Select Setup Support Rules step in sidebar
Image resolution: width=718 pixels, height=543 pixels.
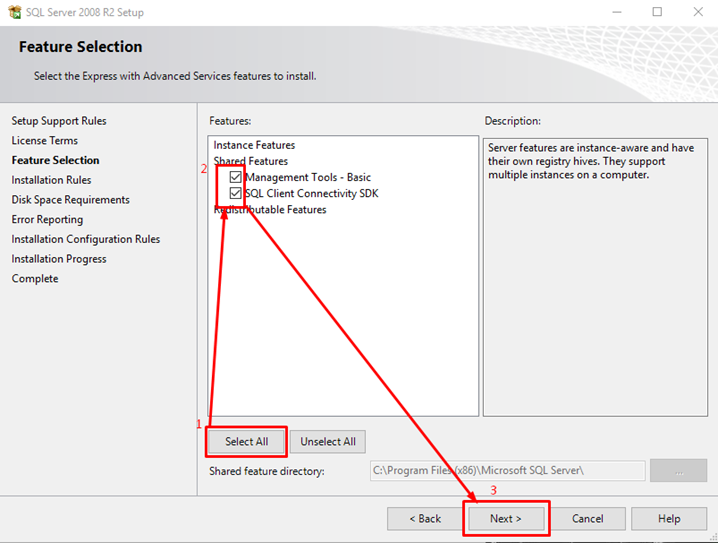(x=59, y=121)
